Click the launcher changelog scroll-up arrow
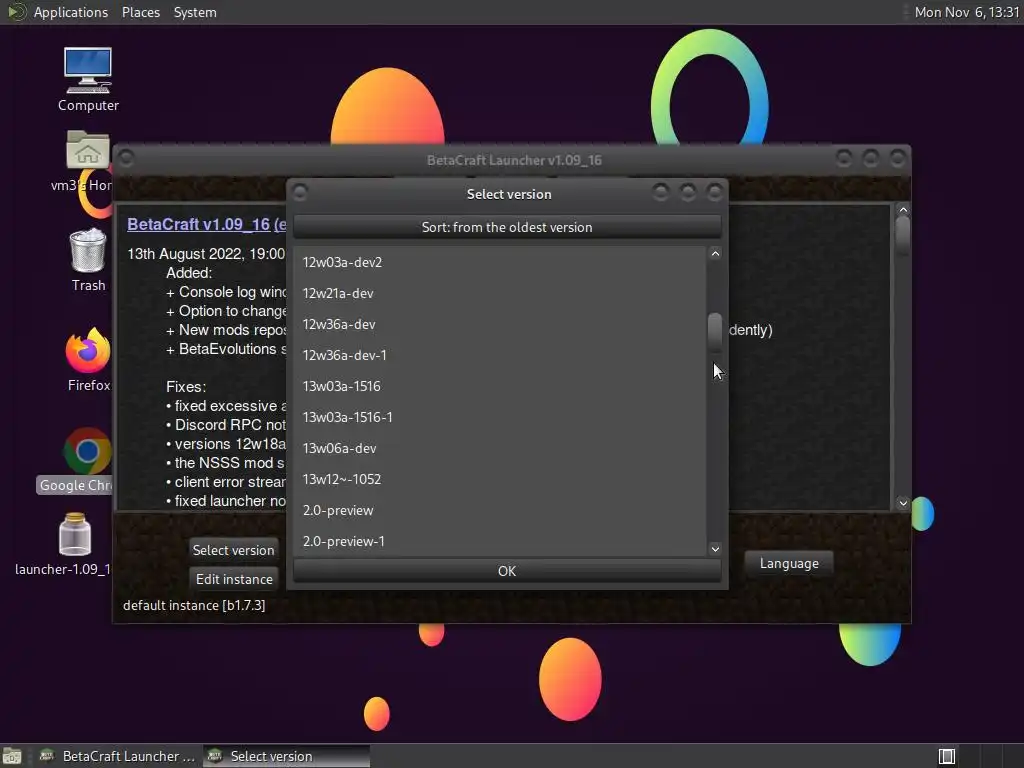1024x768 pixels. pyautogui.click(x=903, y=210)
